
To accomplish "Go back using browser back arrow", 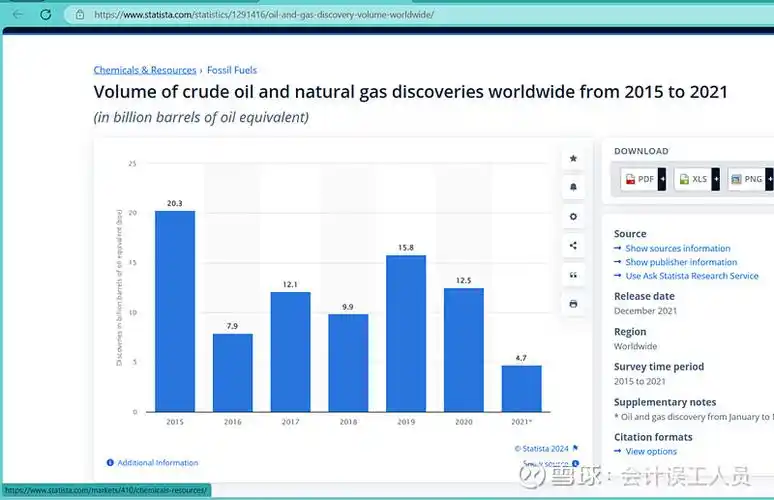I will pyautogui.click(x=17, y=15).
